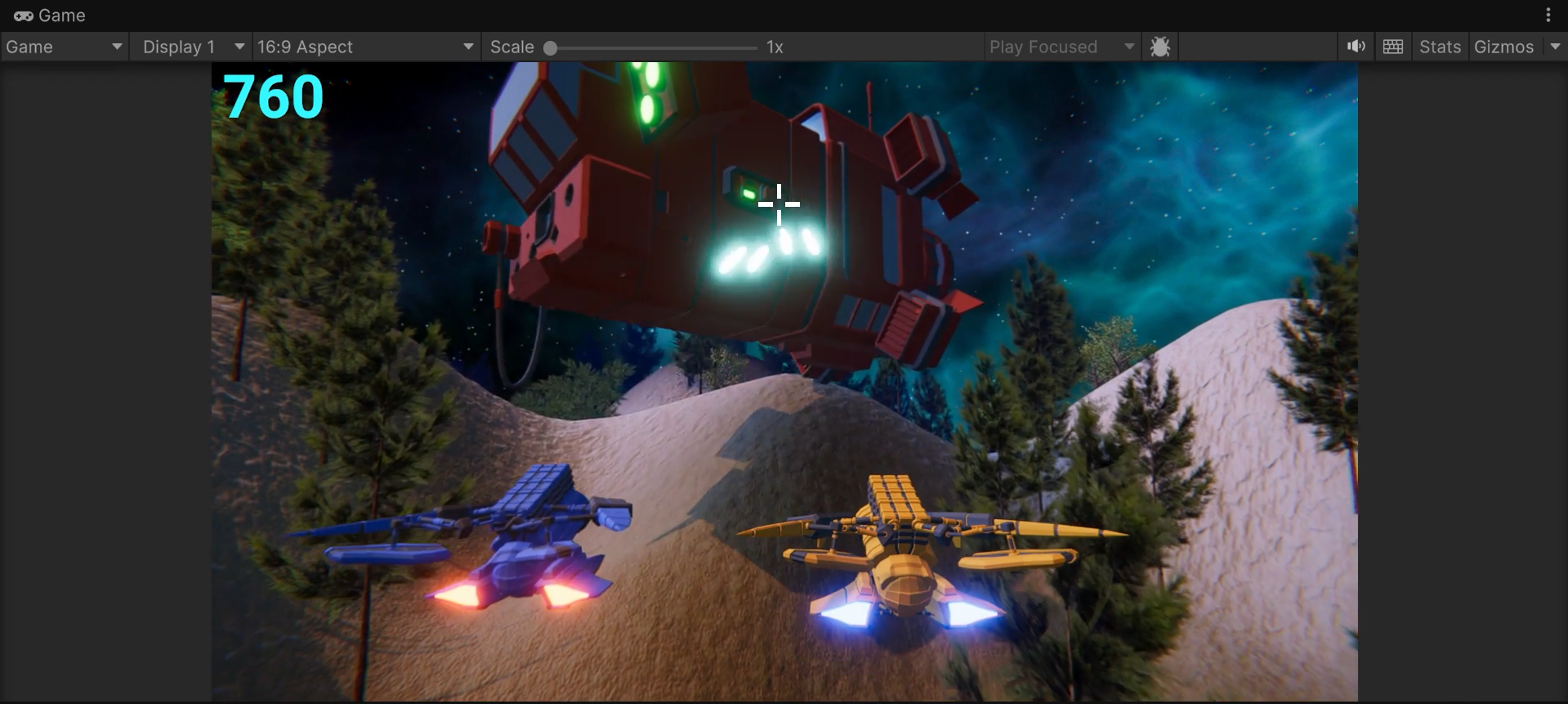The height and width of the screenshot is (704, 1568).
Task: Open the 16:9 Aspect ratio dropdown
Action: tap(365, 47)
